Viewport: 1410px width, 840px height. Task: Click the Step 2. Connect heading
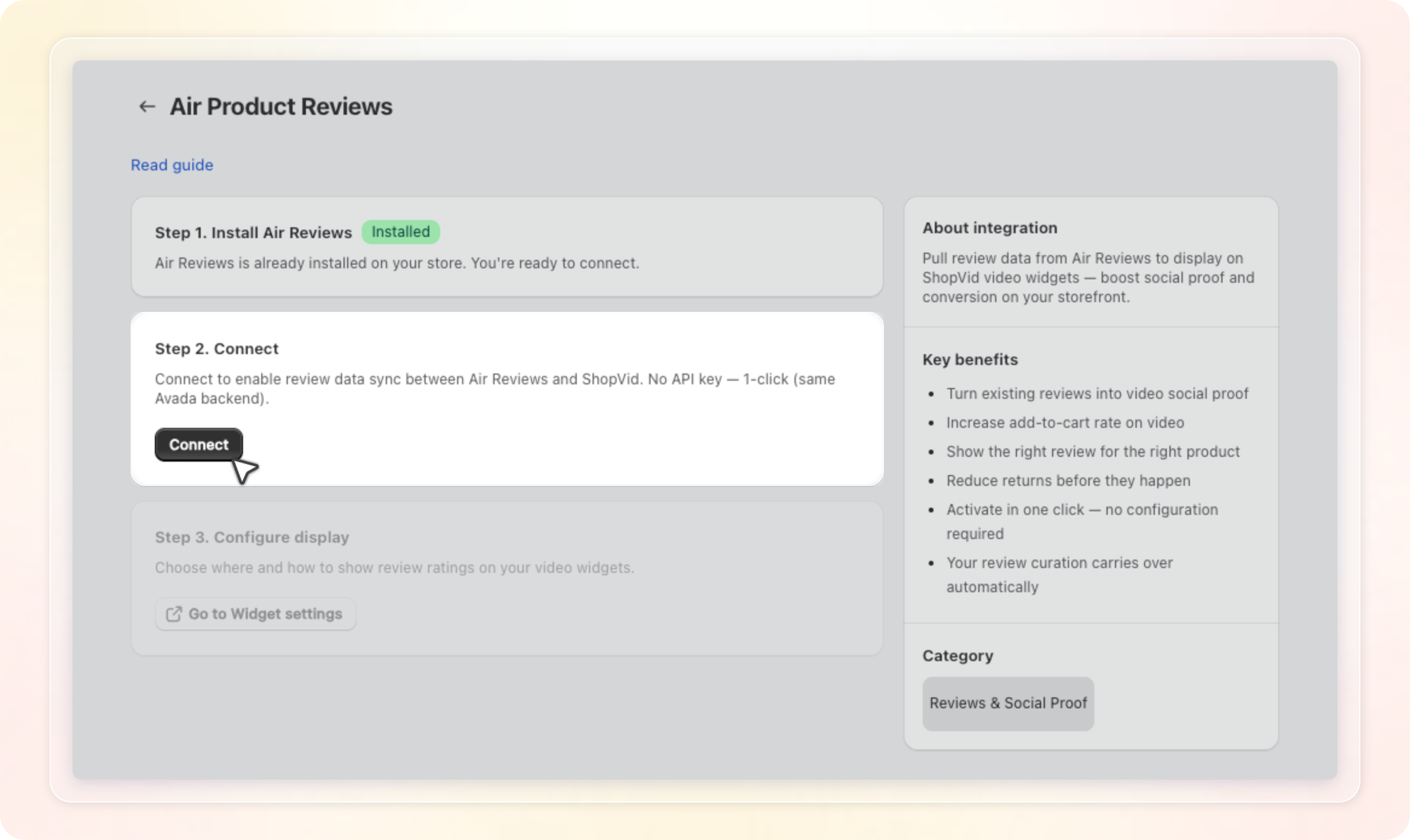tap(216, 349)
